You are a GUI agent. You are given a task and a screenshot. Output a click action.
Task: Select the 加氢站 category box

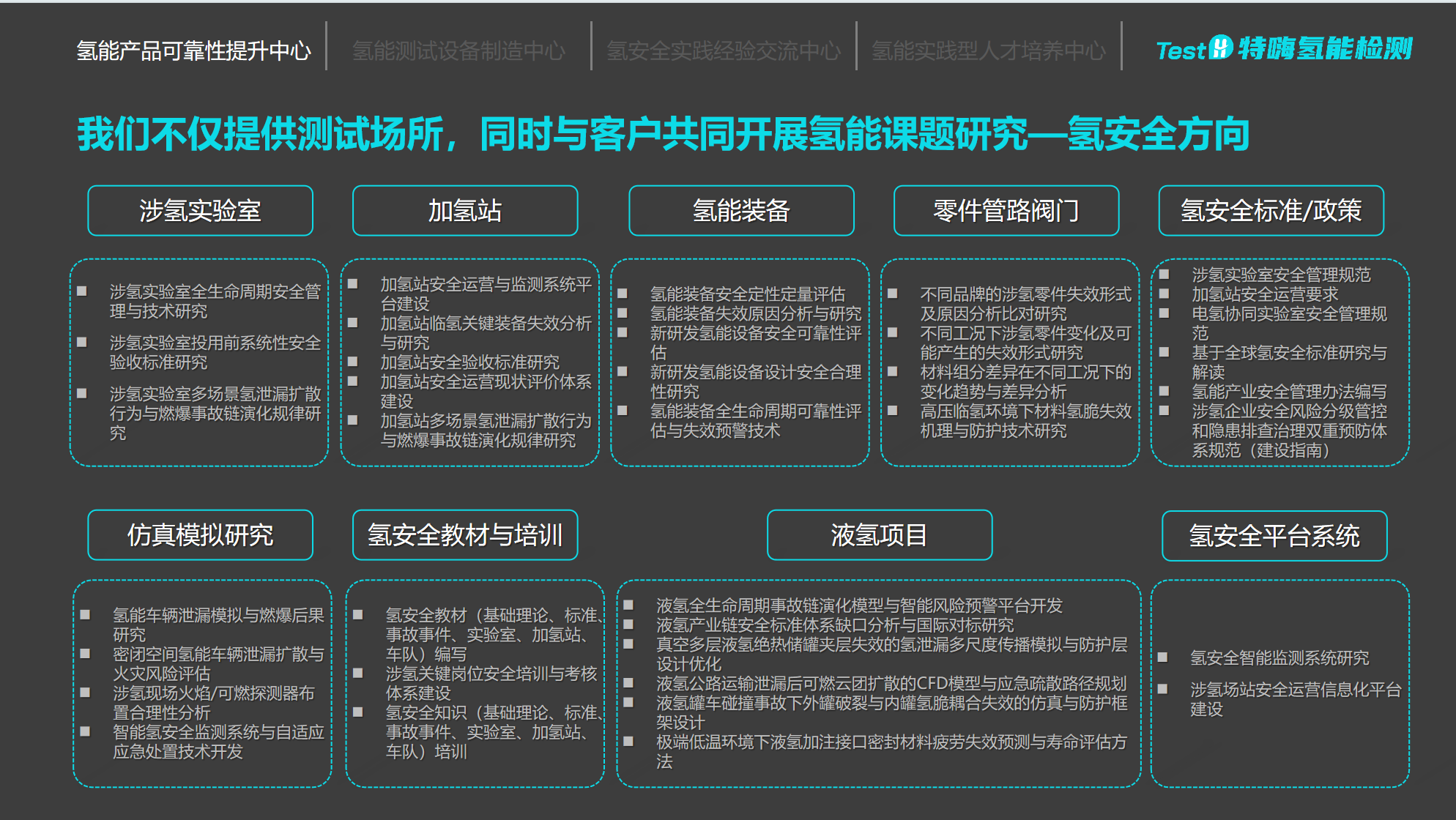[x=464, y=211]
